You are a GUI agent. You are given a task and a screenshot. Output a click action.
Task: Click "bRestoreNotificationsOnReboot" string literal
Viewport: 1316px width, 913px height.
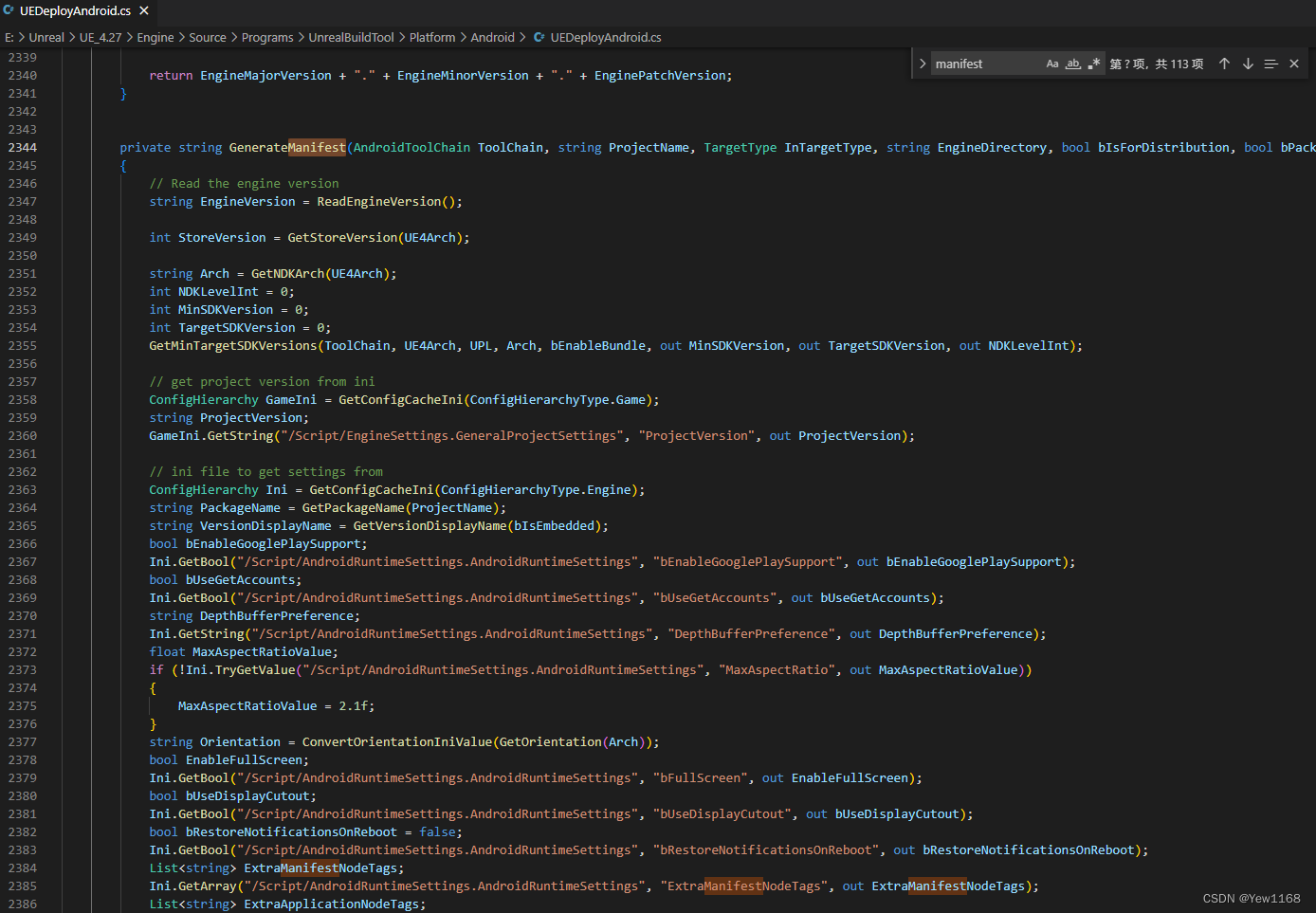tap(765, 849)
